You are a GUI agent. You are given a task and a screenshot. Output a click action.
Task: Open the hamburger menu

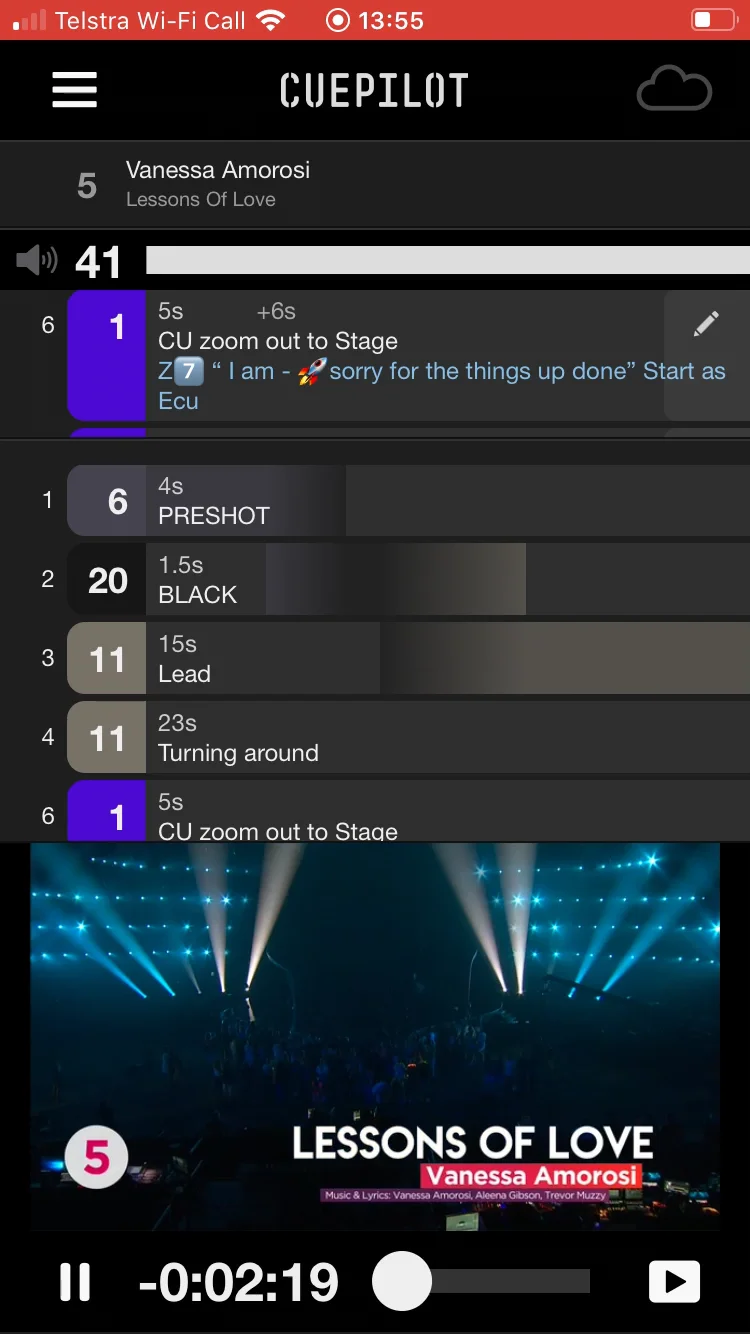(75, 90)
